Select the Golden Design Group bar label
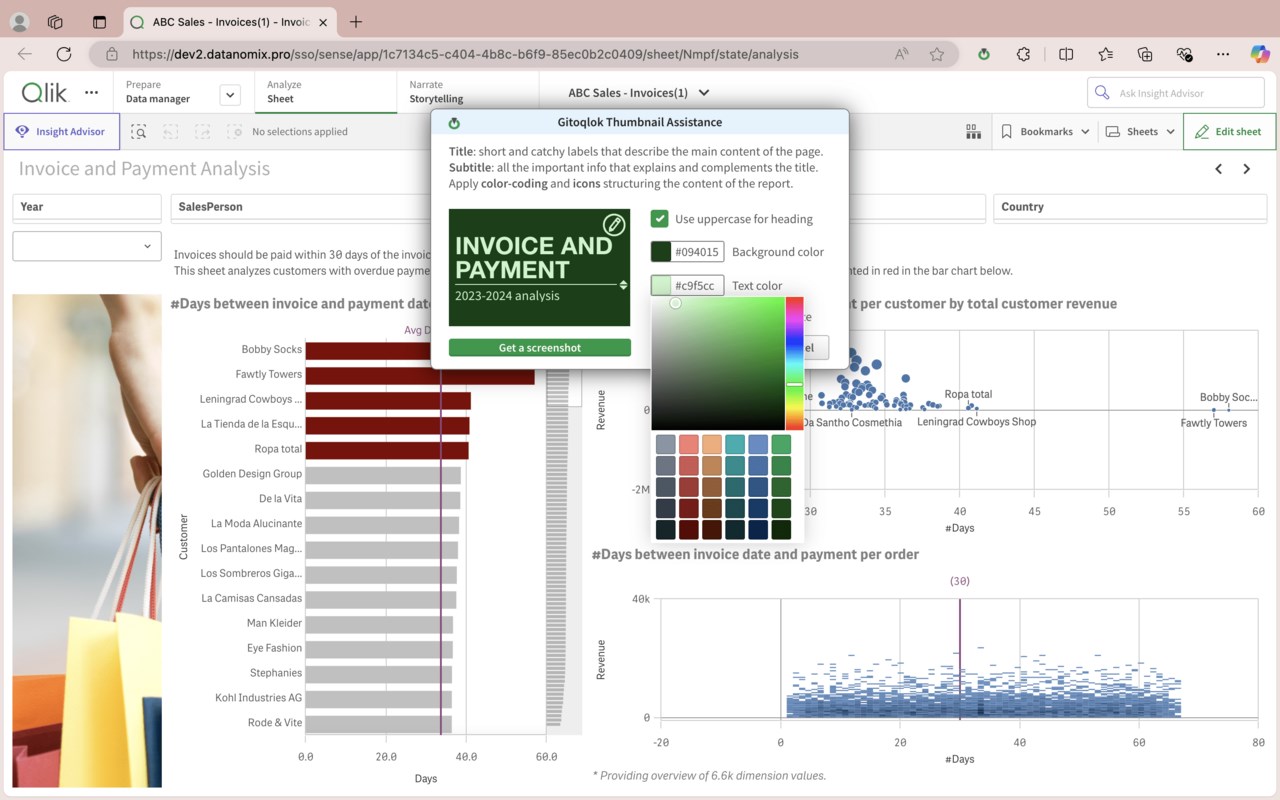 pos(252,474)
